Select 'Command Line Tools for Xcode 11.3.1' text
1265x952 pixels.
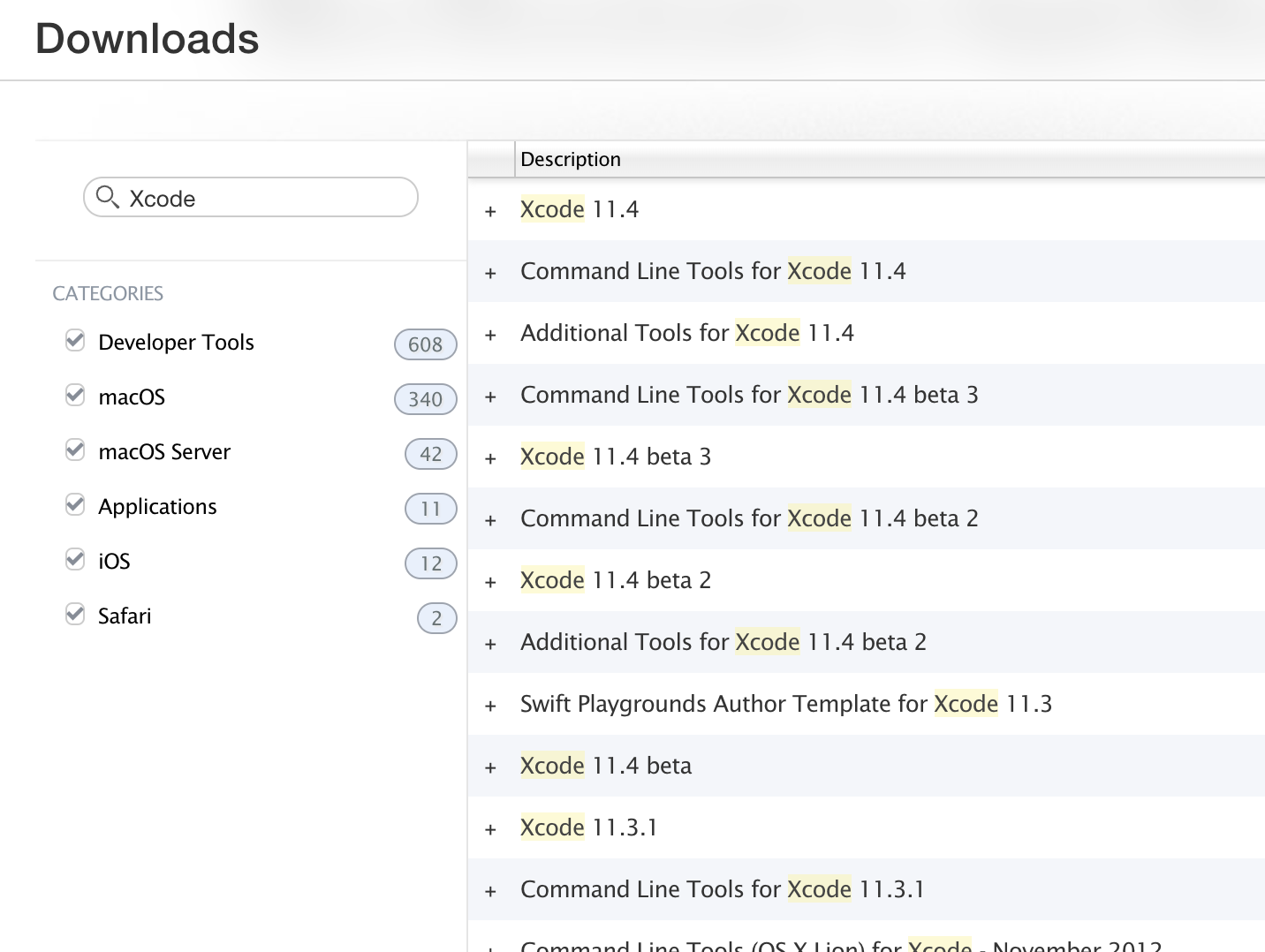(x=723, y=889)
